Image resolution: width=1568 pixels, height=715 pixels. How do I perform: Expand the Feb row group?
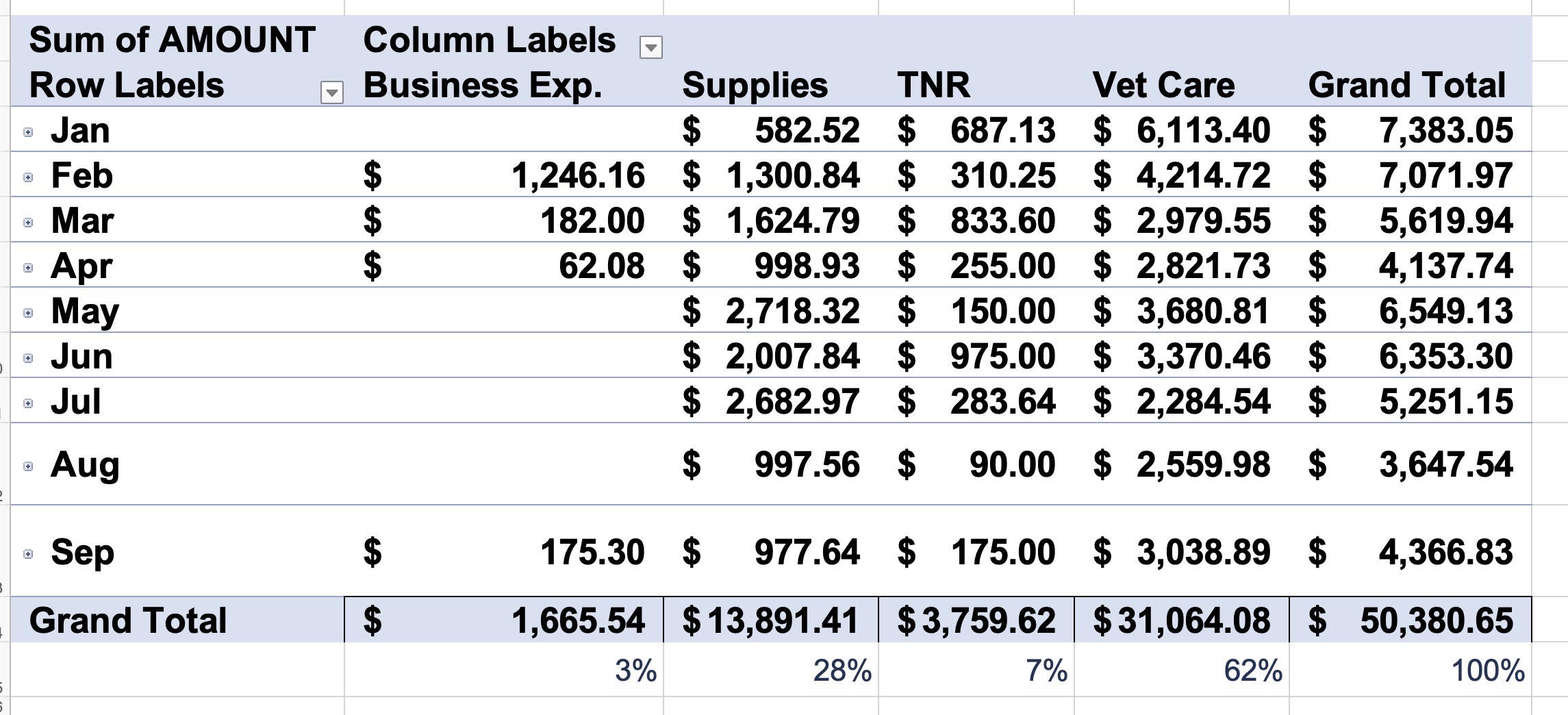(x=28, y=177)
